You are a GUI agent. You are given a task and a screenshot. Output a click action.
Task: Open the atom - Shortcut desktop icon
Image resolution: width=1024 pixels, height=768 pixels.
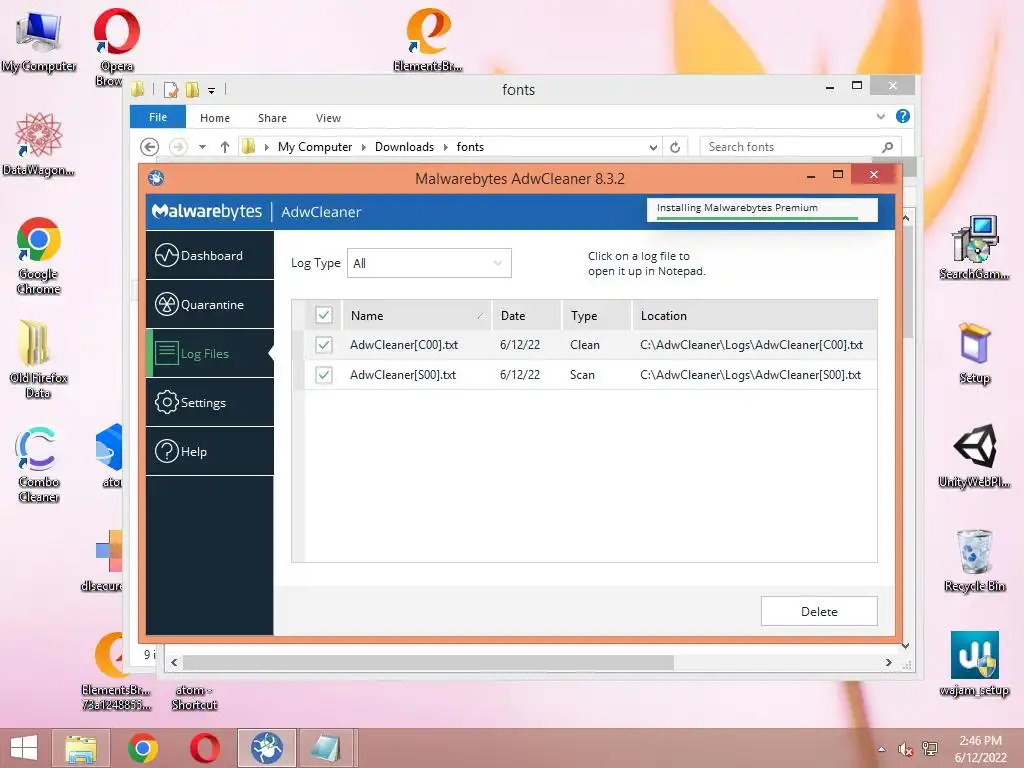194,697
